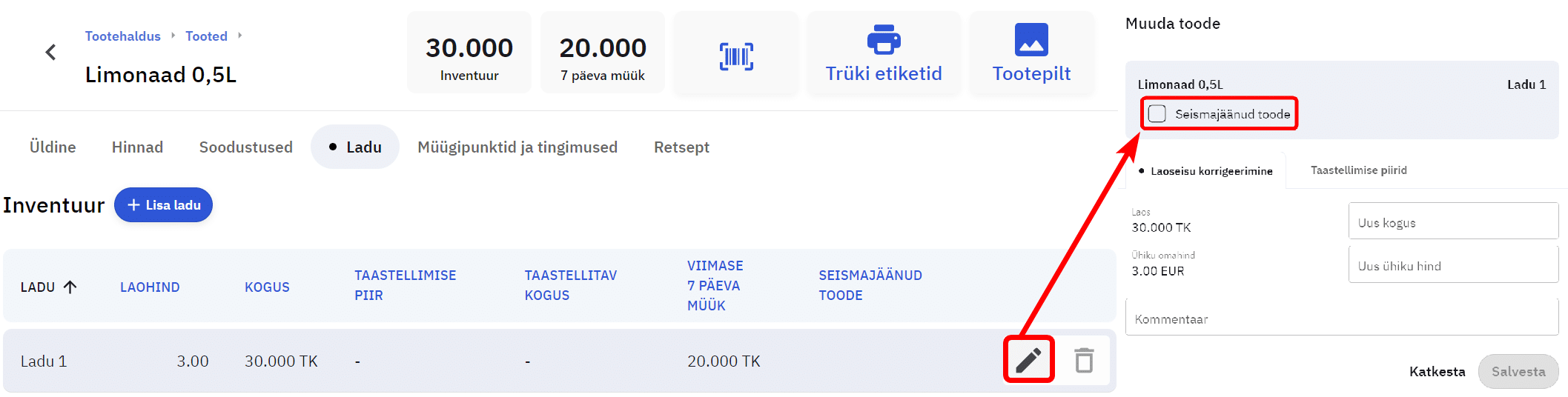This screenshot has height=397, width=1568.
Task: Click the Lisa ladu button
Action: (163, 205)
